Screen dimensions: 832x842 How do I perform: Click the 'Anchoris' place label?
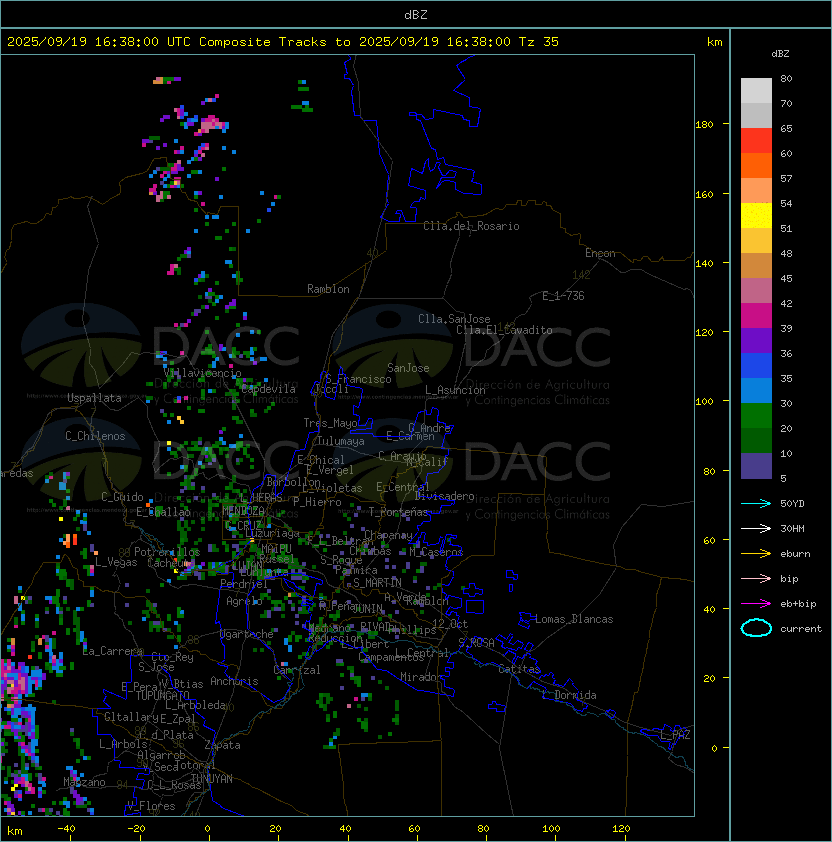(234, 681)
